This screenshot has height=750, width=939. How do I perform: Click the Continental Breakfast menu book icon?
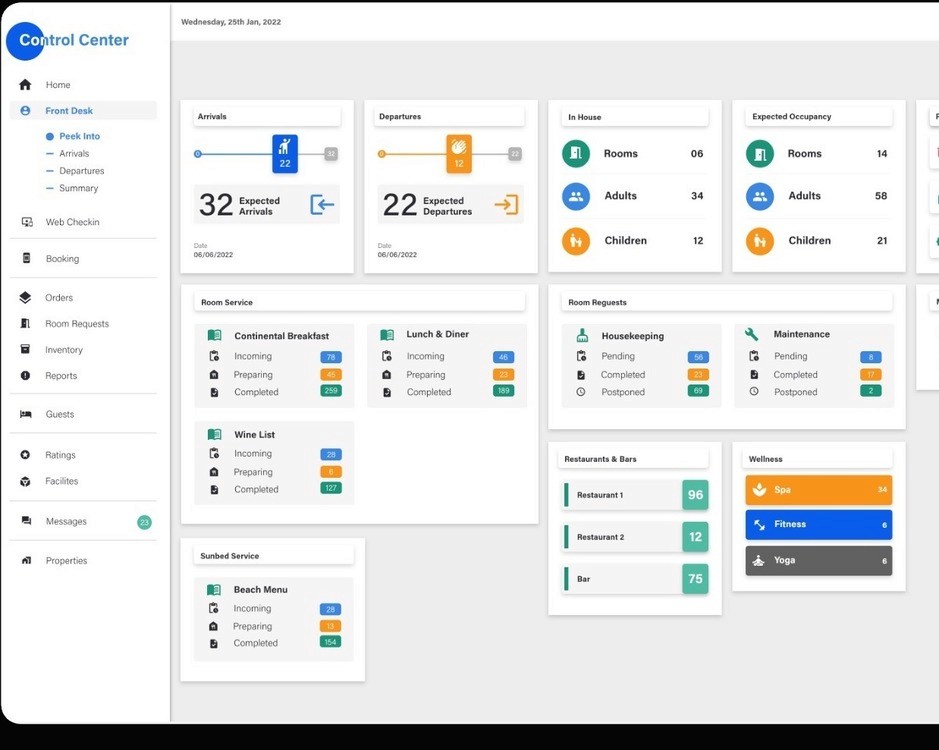[214, 335]
